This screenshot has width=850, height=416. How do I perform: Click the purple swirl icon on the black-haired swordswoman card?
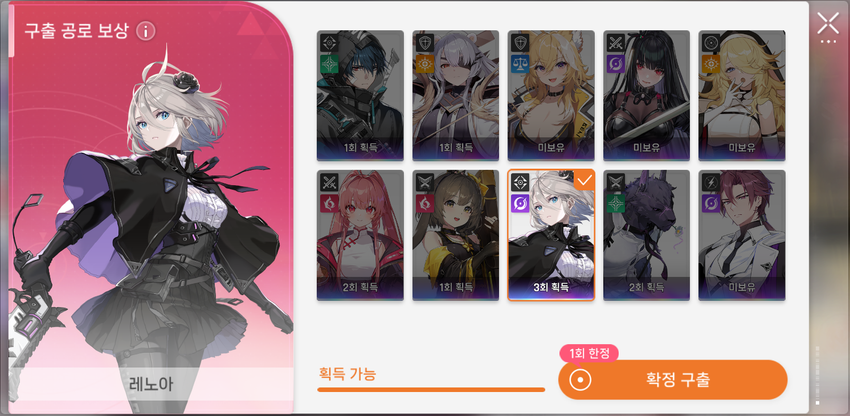point(615,63)
